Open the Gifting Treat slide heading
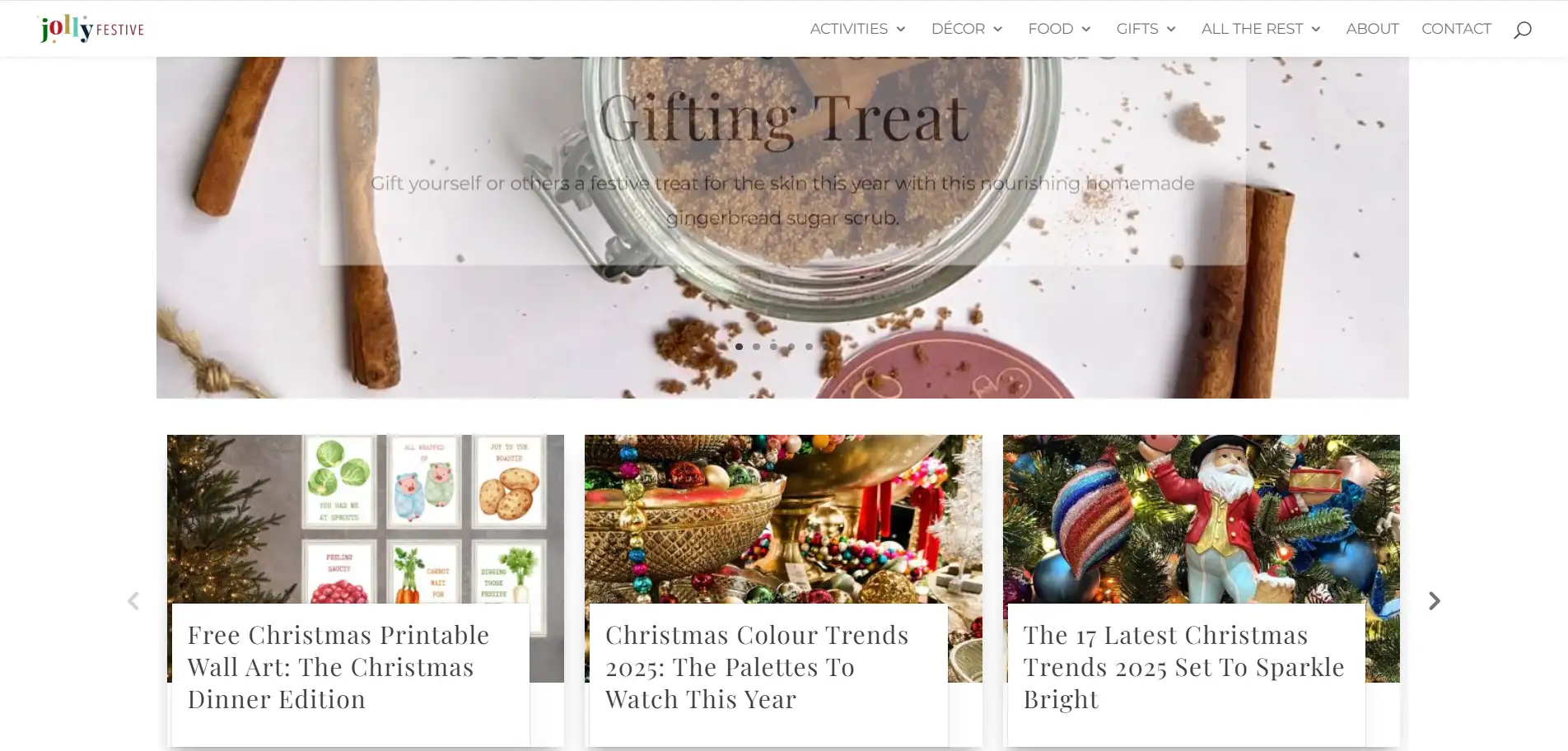Screen dimensions: 1568x751 coord(783,119)
